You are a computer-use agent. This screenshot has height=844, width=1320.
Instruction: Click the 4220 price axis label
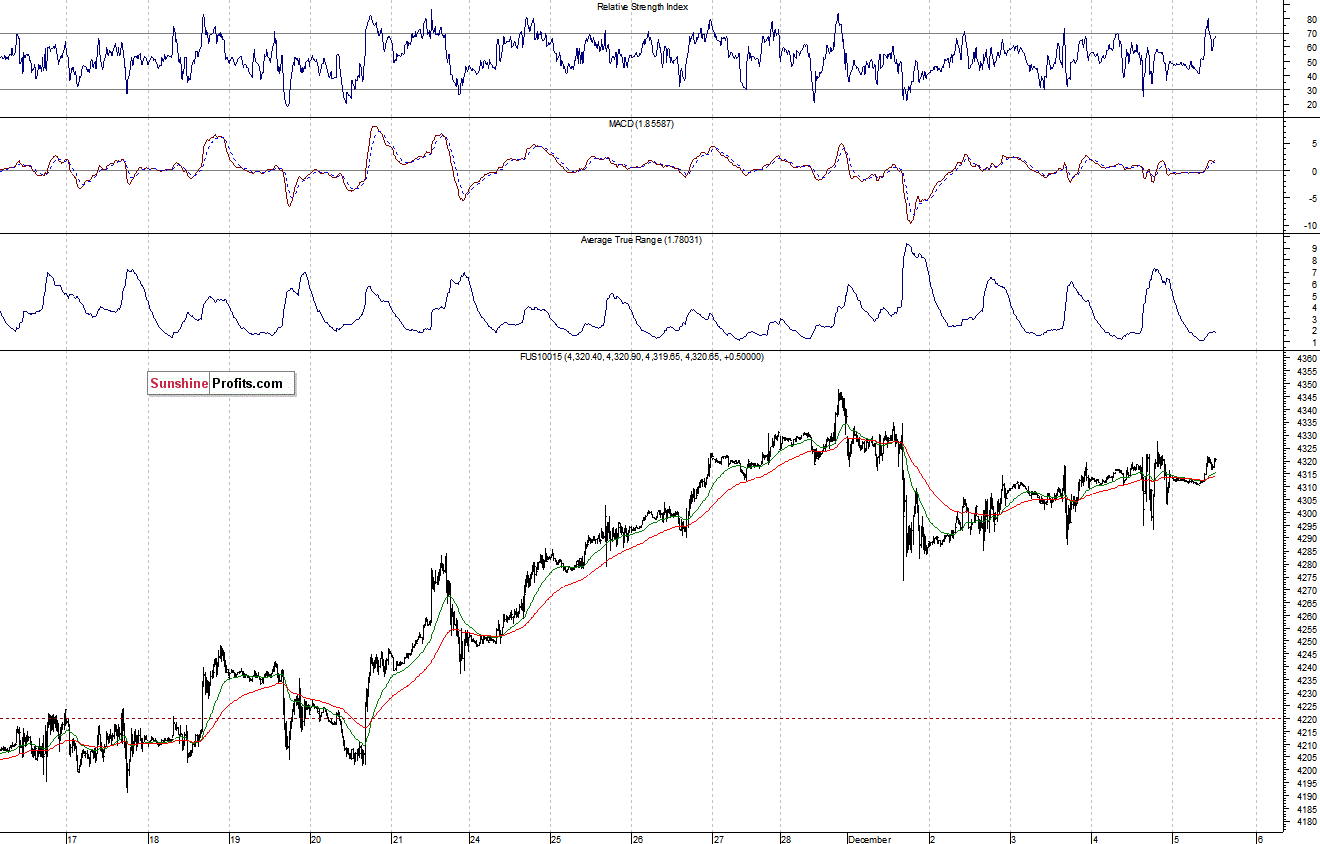[1306, 719]
